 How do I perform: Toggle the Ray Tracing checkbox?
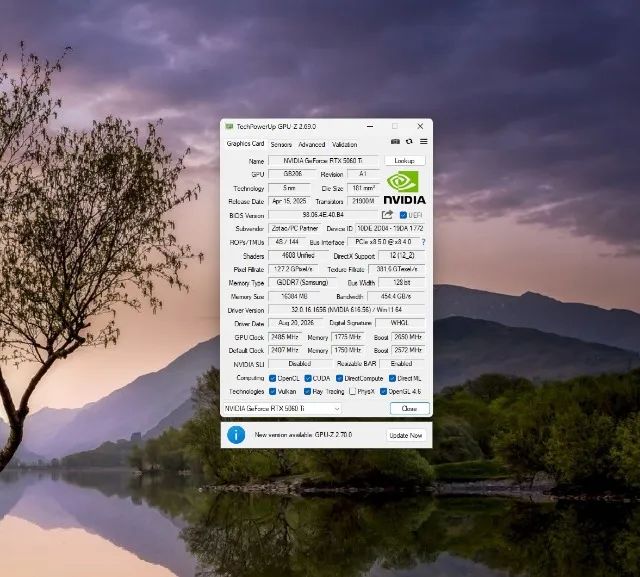tap(307, 391)
